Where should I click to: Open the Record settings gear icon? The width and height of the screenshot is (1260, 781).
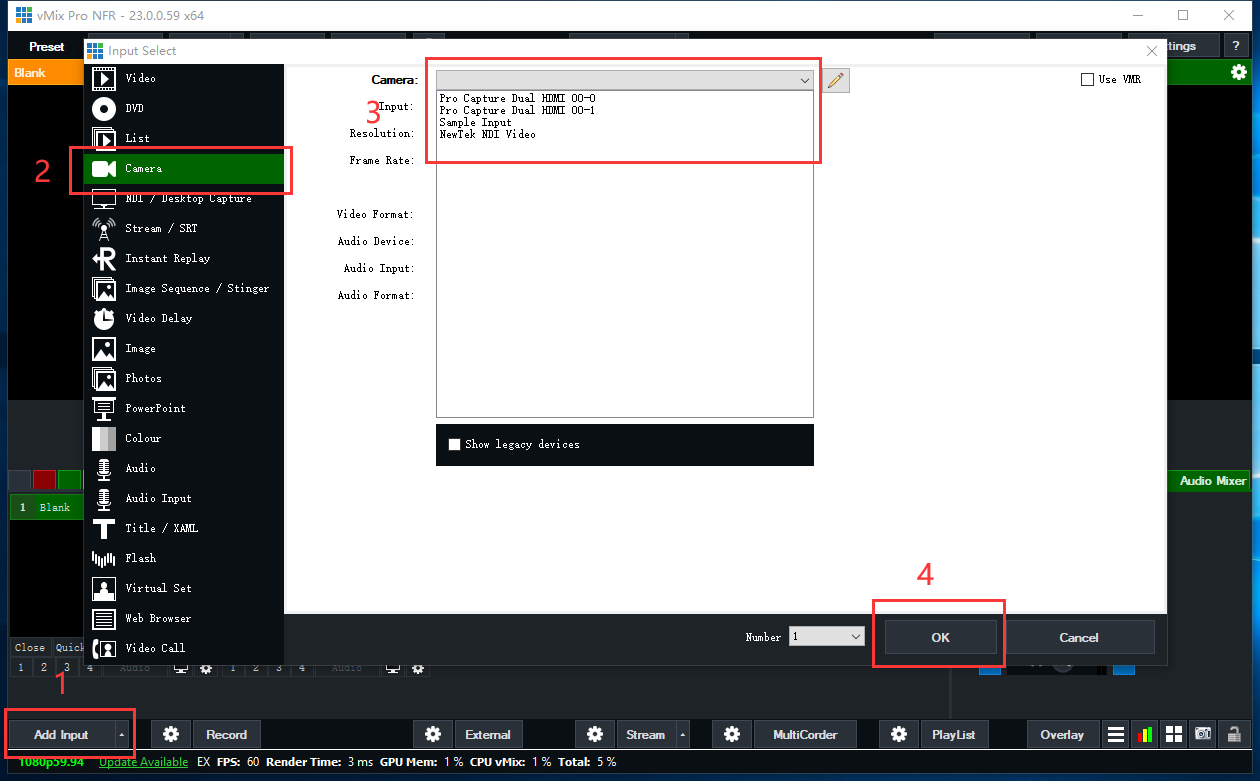[171, 735]
